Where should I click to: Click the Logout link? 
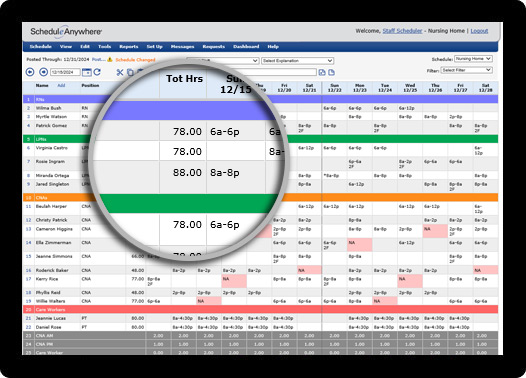[479, 31]
